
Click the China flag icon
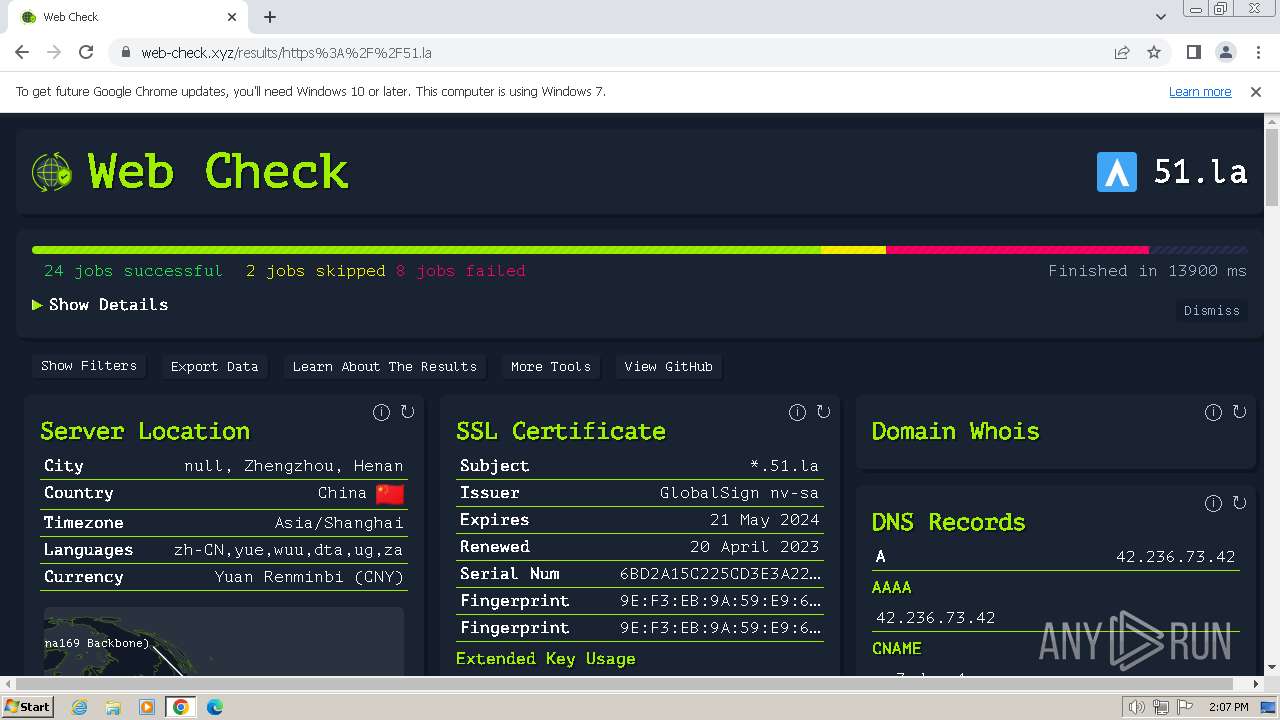tap(390, 494)
